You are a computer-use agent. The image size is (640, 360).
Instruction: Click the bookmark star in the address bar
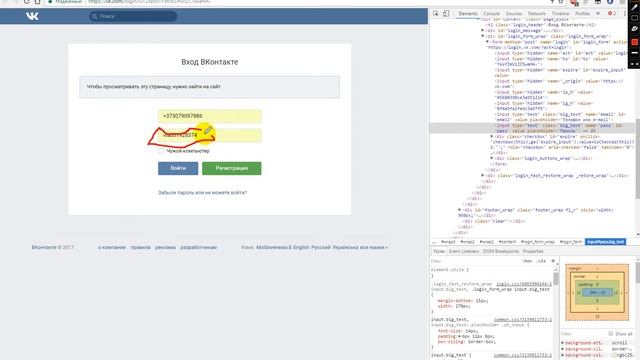561,2
